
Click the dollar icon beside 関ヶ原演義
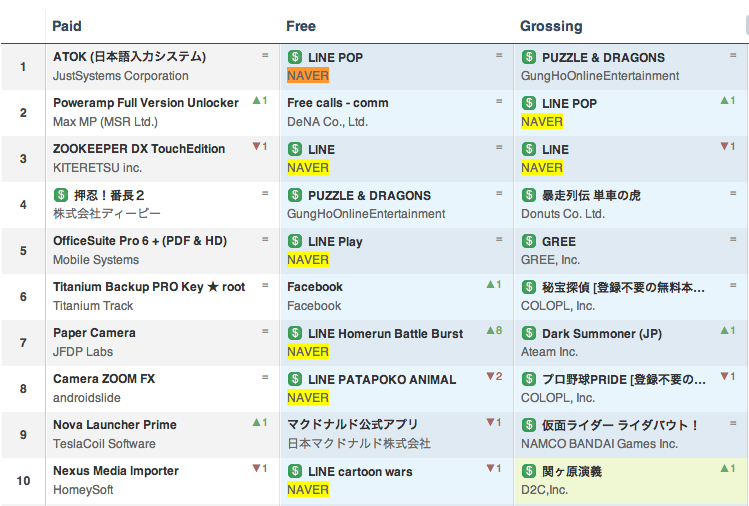pyautogui.click(x=529, y=471)
